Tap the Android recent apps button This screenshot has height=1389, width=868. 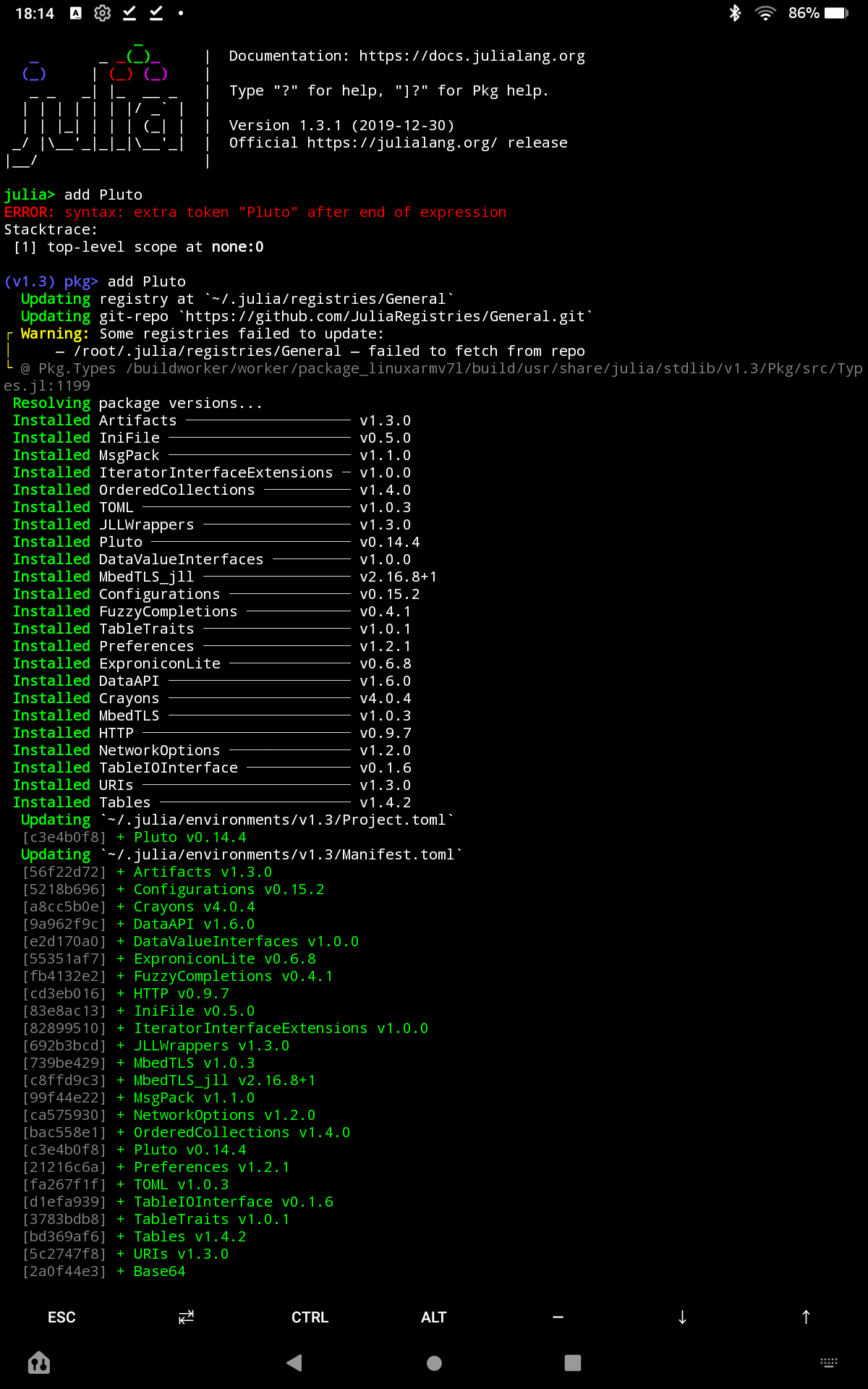[x=573, y=1363]
